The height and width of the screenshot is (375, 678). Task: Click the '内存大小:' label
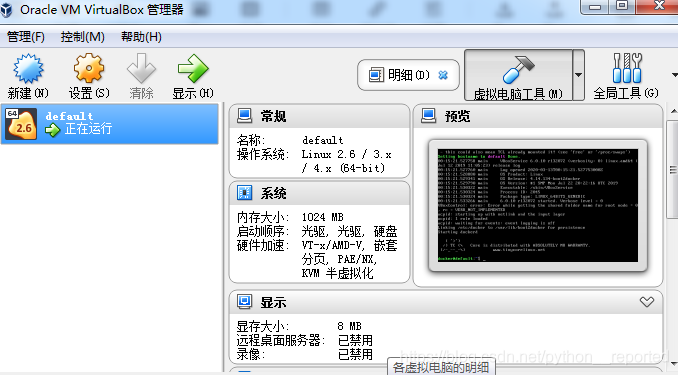coord(263,217)
